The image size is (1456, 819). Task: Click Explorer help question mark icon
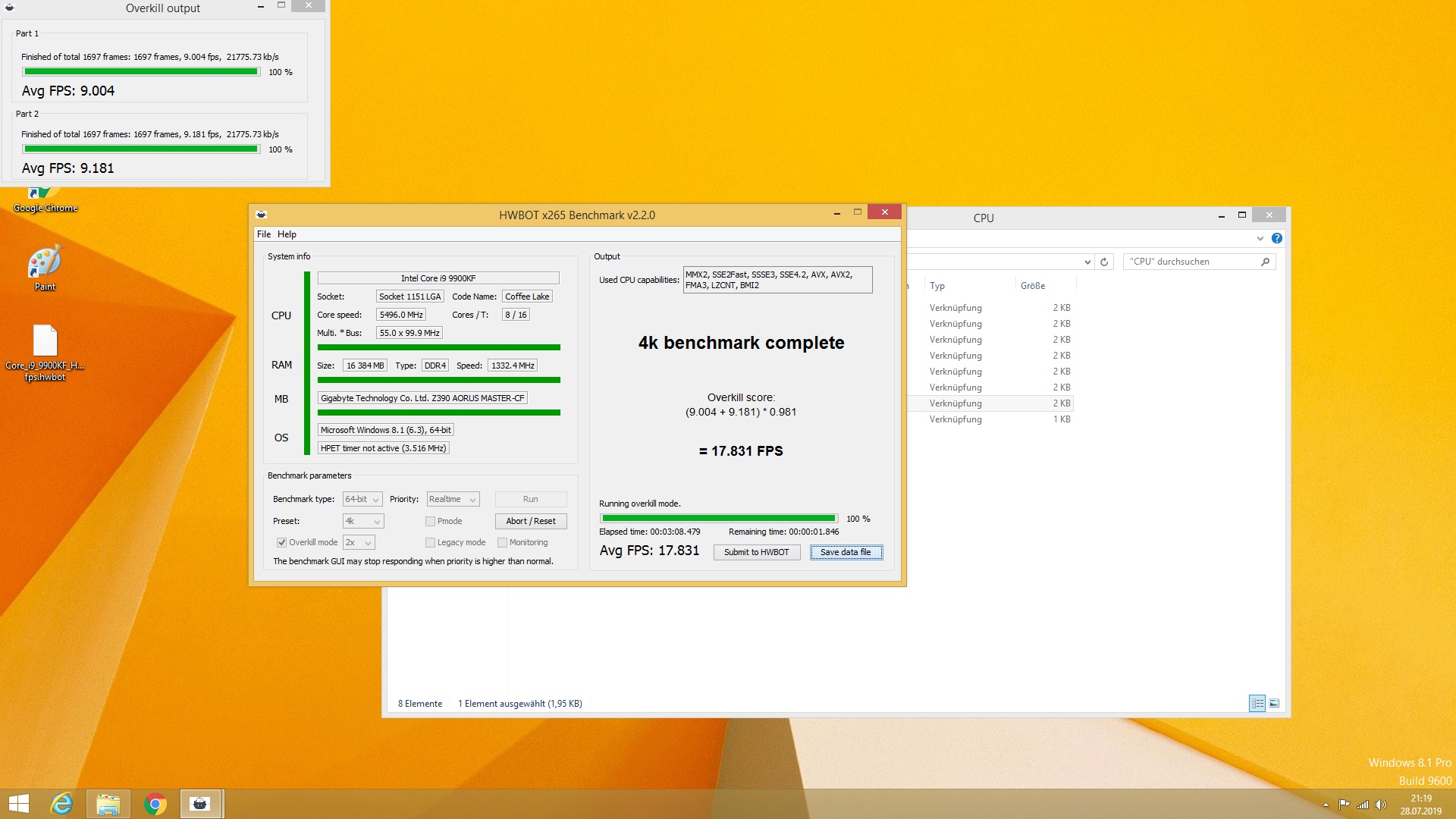[1277, 238]
